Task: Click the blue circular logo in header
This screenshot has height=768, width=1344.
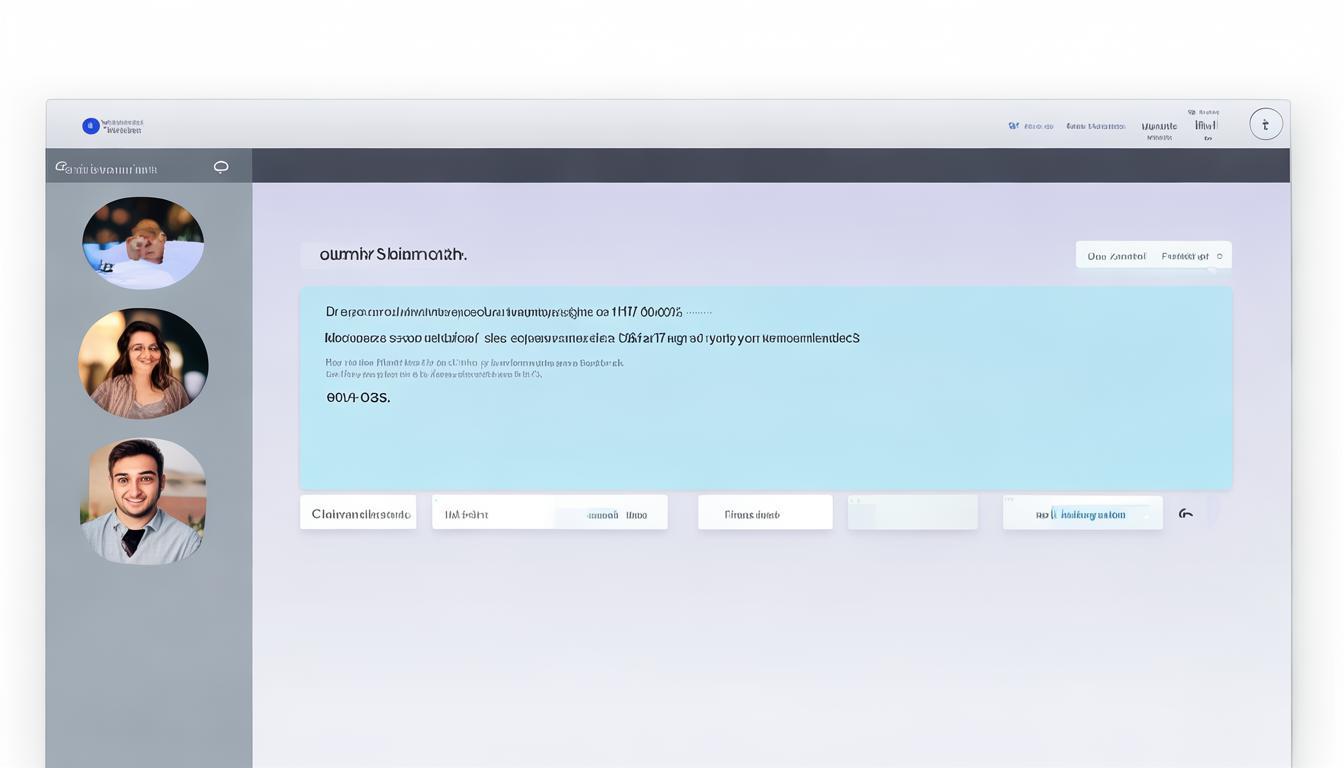Action: pyautogui.click(x=91, y=126)
